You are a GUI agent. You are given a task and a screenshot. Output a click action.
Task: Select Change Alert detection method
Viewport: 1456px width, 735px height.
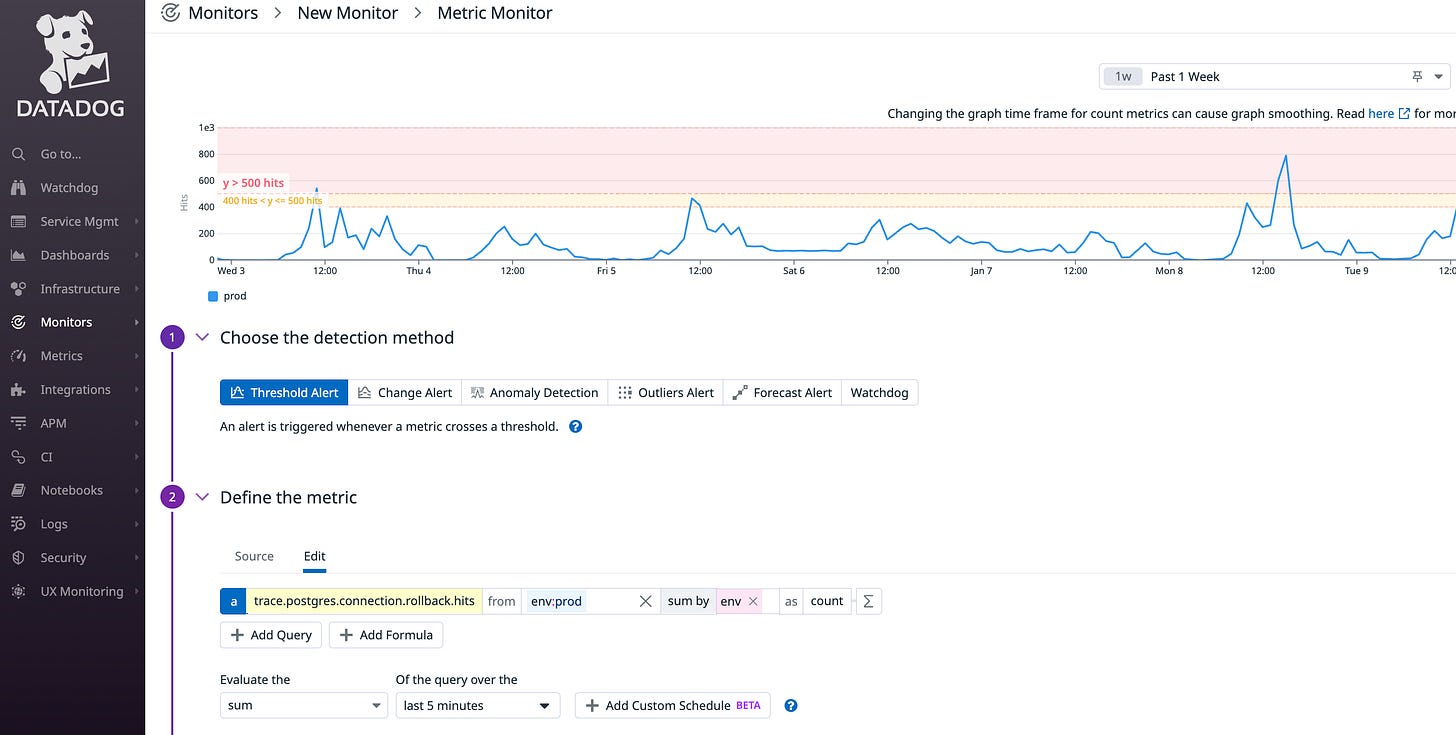tap(405, 393)
